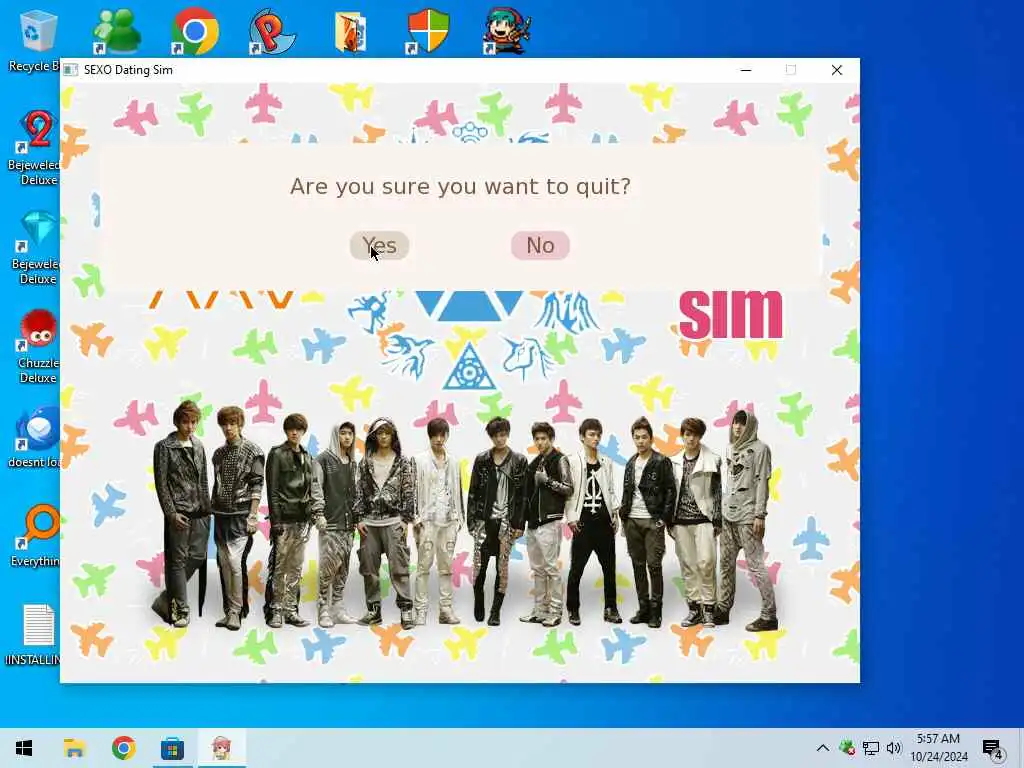Click No to stay in game
Image resolution: width=1024 pixels, height=768 pixels.
pos(540,246)
